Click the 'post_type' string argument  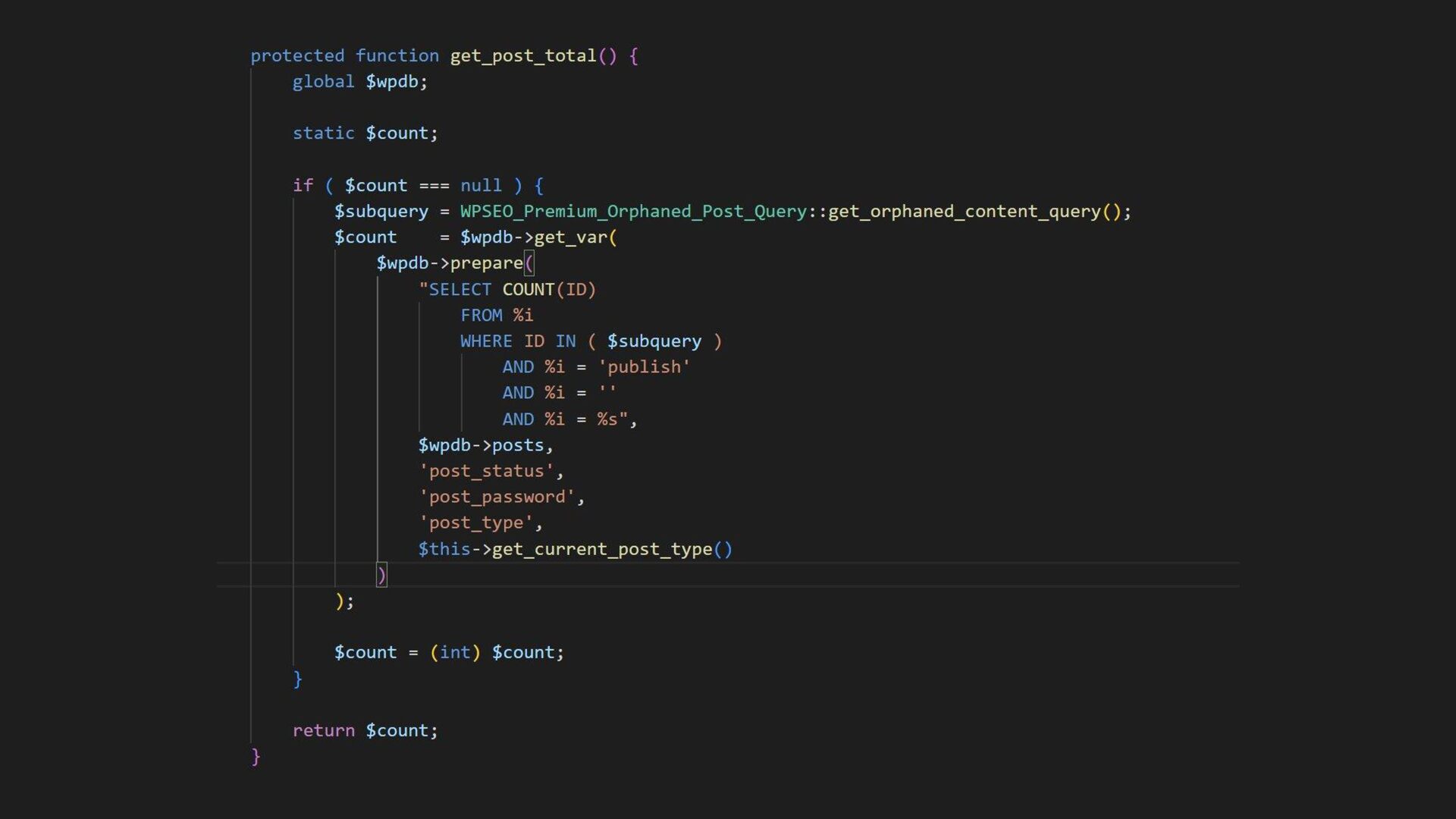click(x=475, y=522)
